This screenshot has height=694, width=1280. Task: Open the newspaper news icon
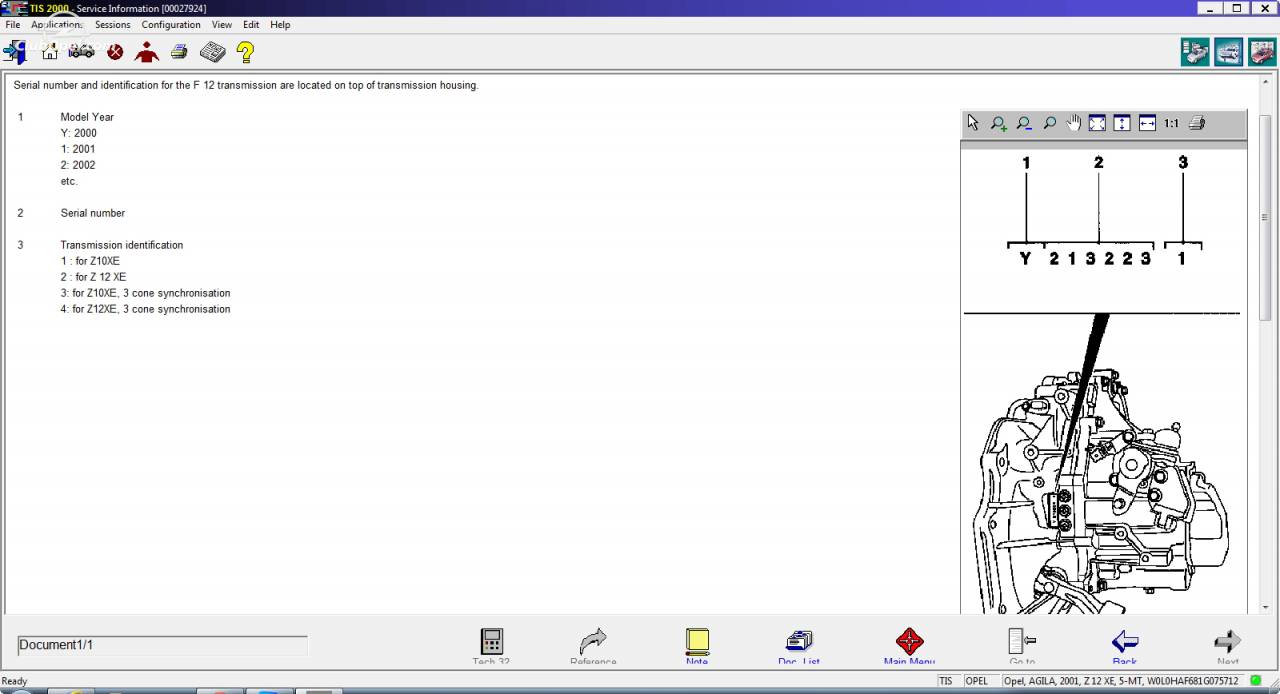[212, 52]
